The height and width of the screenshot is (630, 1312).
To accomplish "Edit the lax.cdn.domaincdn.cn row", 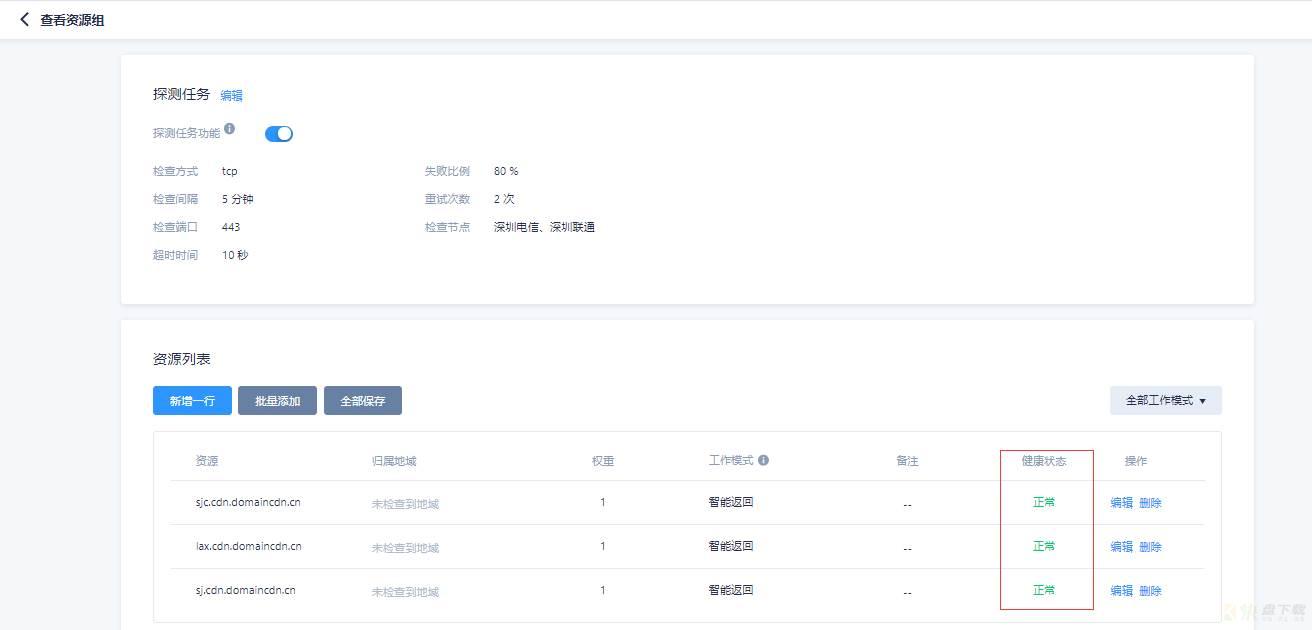I will [x=1121, y=547].
